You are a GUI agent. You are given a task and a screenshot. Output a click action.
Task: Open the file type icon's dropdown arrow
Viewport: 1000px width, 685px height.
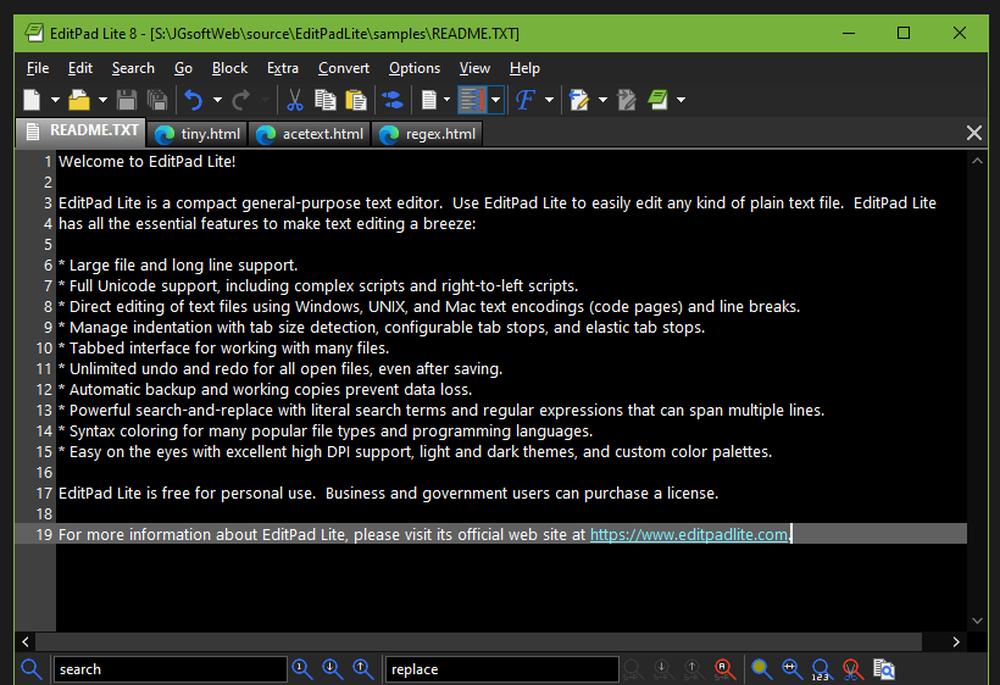tap(446, 100)
